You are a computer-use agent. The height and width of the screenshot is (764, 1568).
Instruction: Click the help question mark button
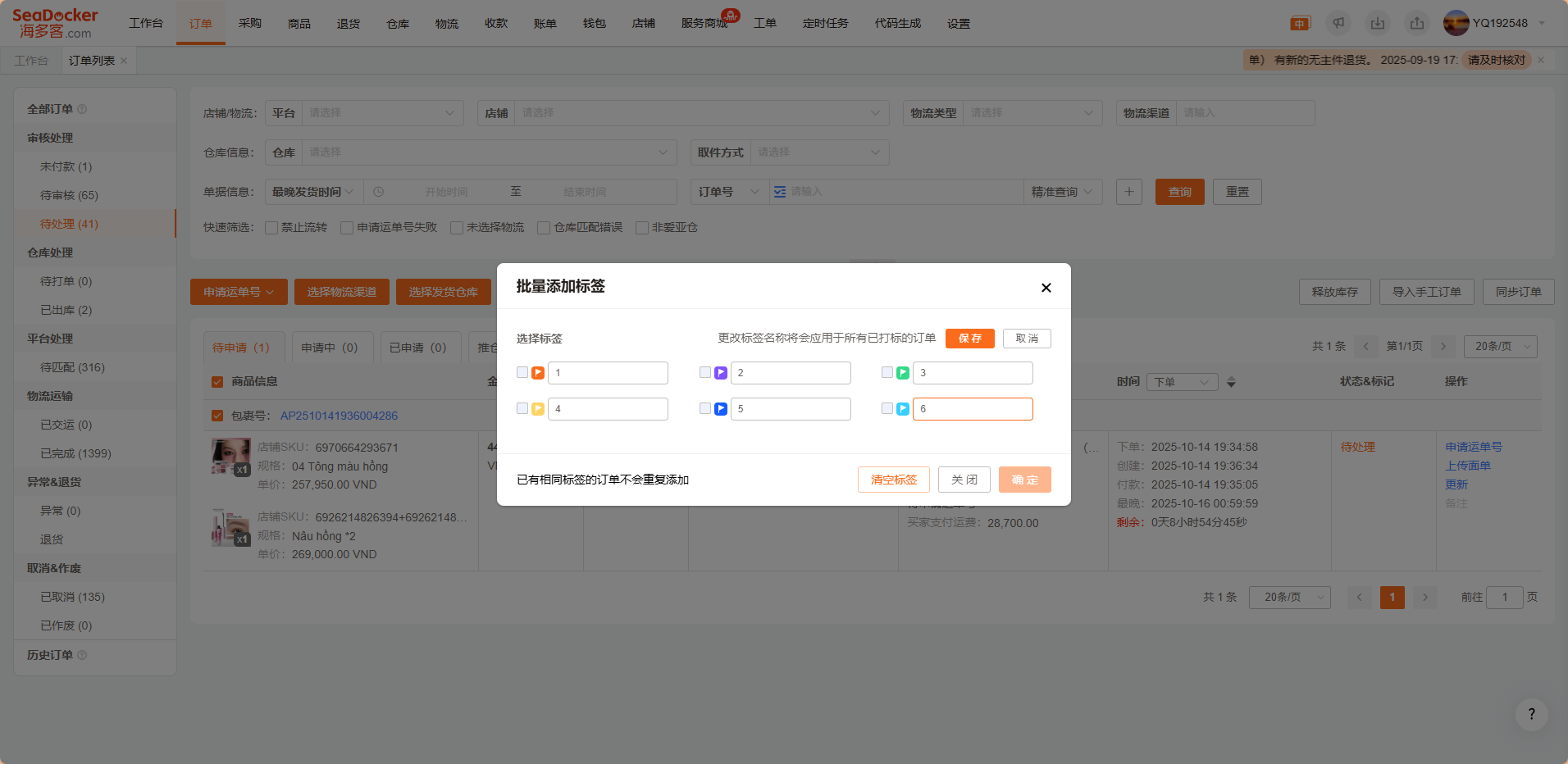pyautogui.click(x=1531, y=714)
